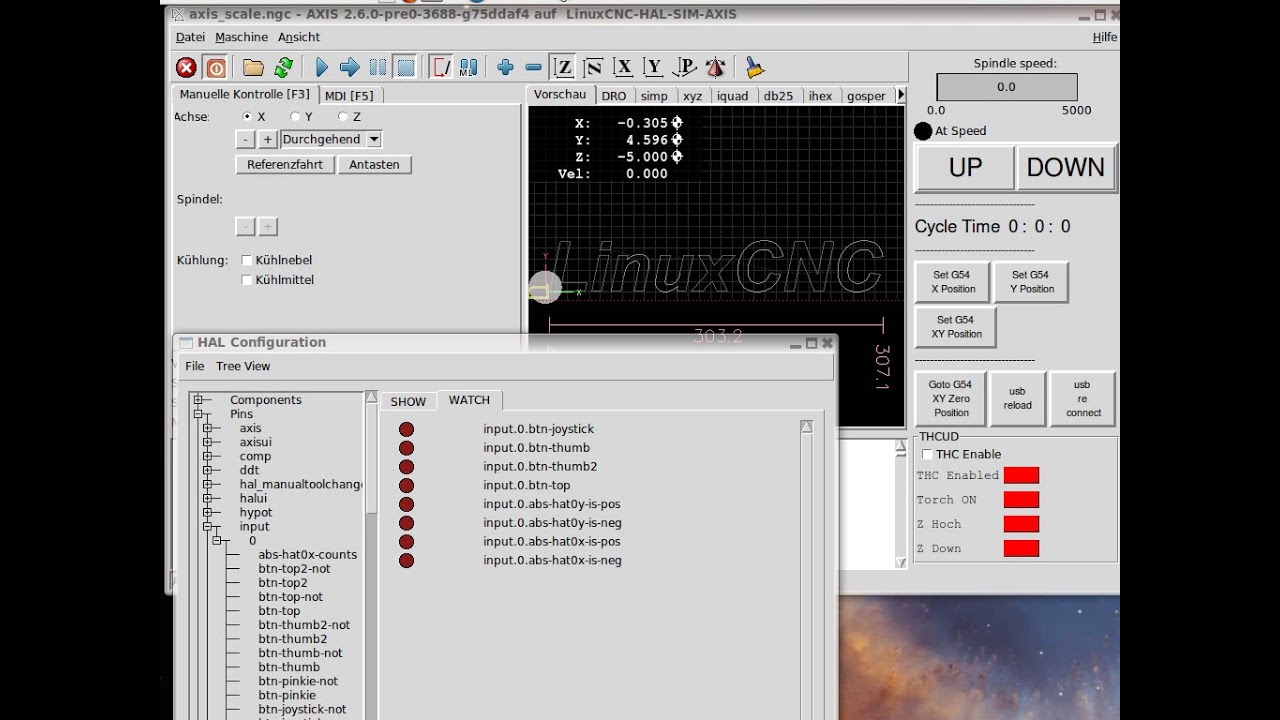Expand the halui tree node
1280x720 pixels.
tap(208, 498)
